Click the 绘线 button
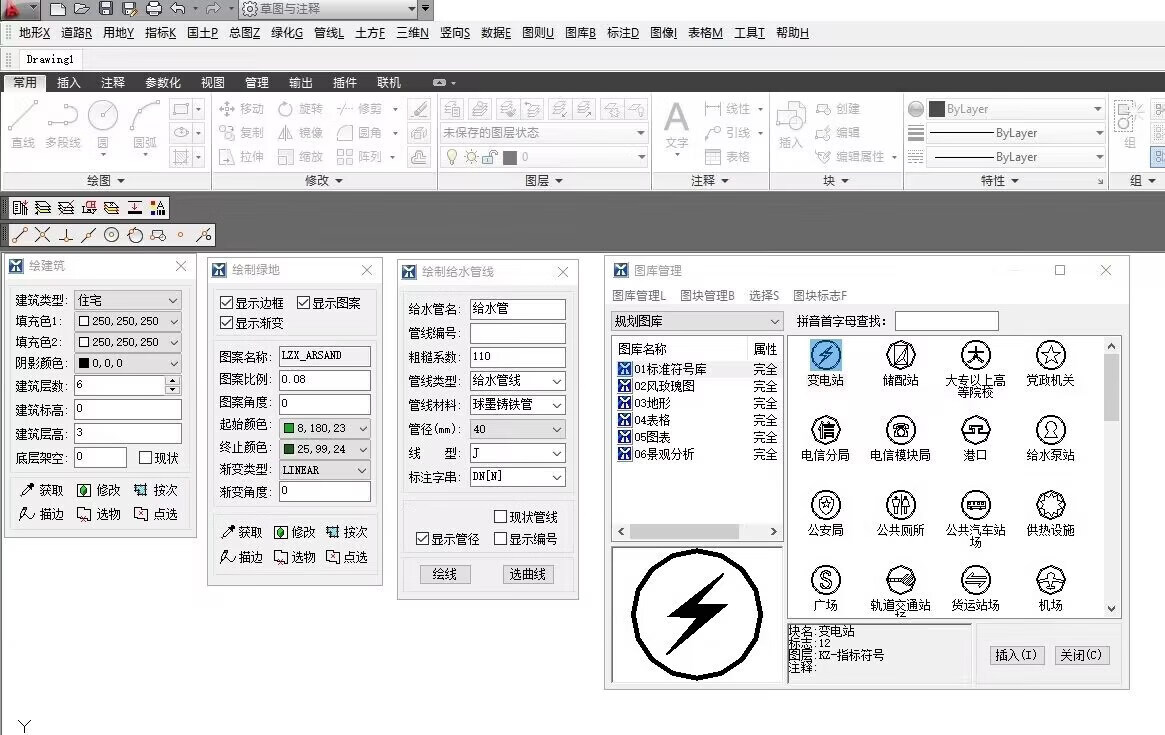Screen dimensions: 1165x735 pyautogui.click(x=444, y=574)
